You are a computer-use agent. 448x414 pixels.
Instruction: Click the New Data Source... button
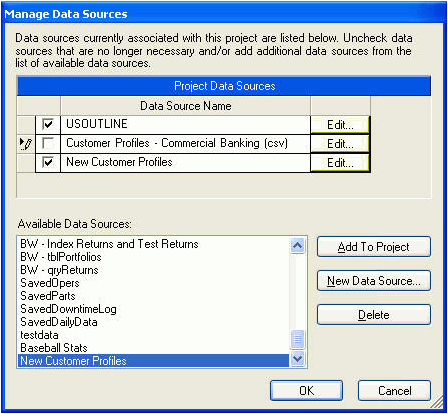(374, 281)
